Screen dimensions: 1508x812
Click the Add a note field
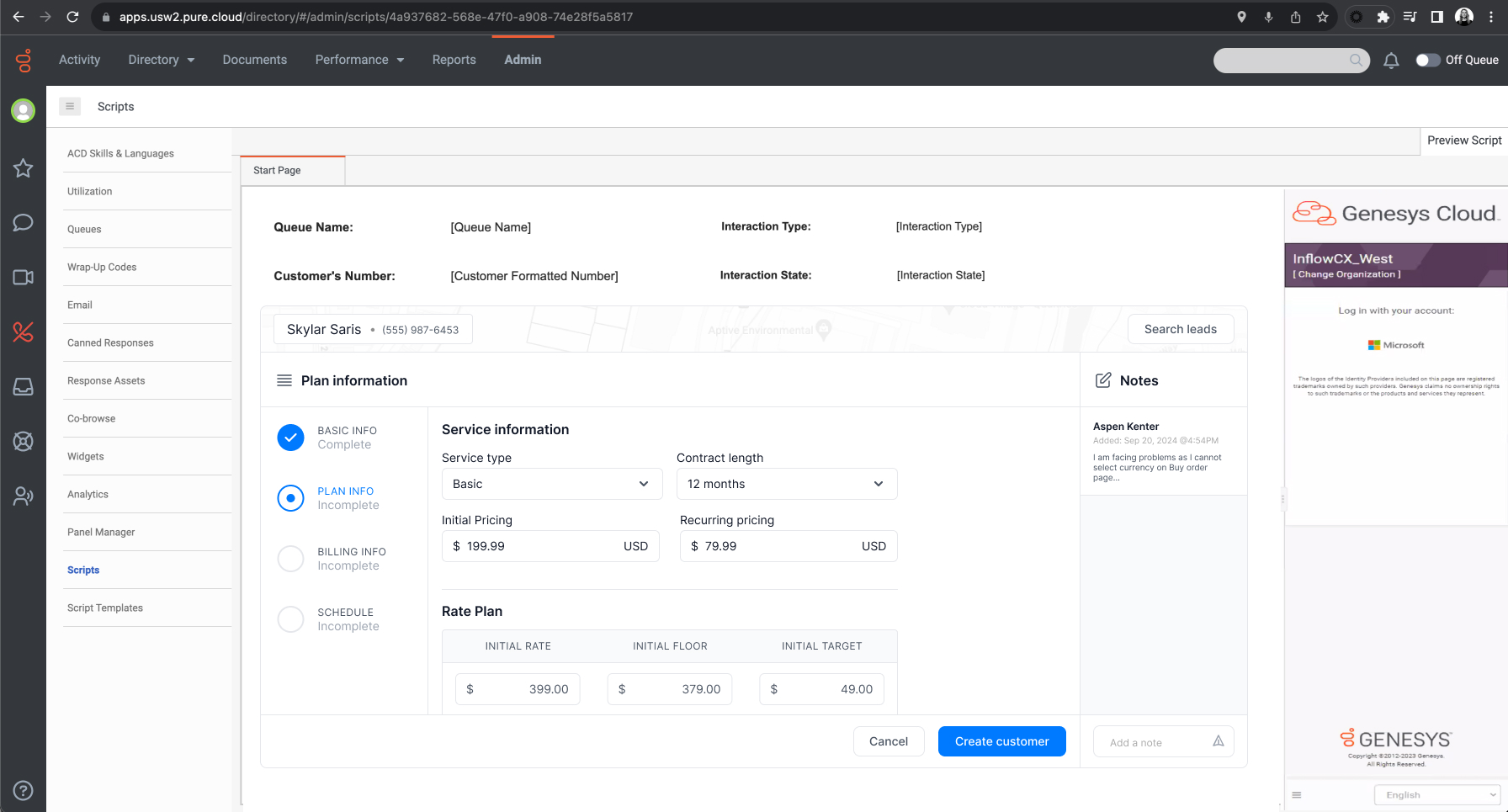[x=1163, y=741]
